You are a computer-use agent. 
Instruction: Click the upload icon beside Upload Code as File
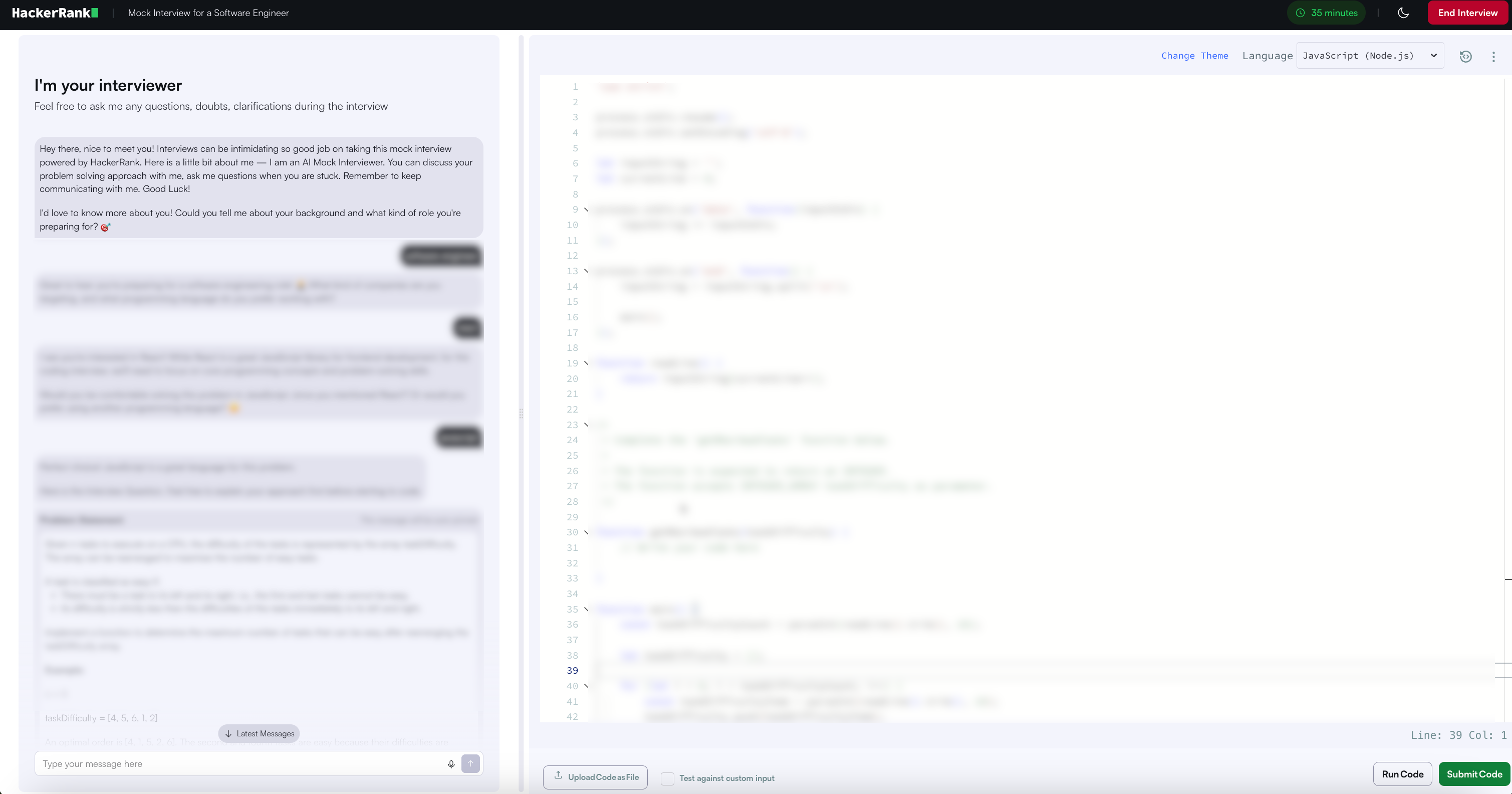559,776
